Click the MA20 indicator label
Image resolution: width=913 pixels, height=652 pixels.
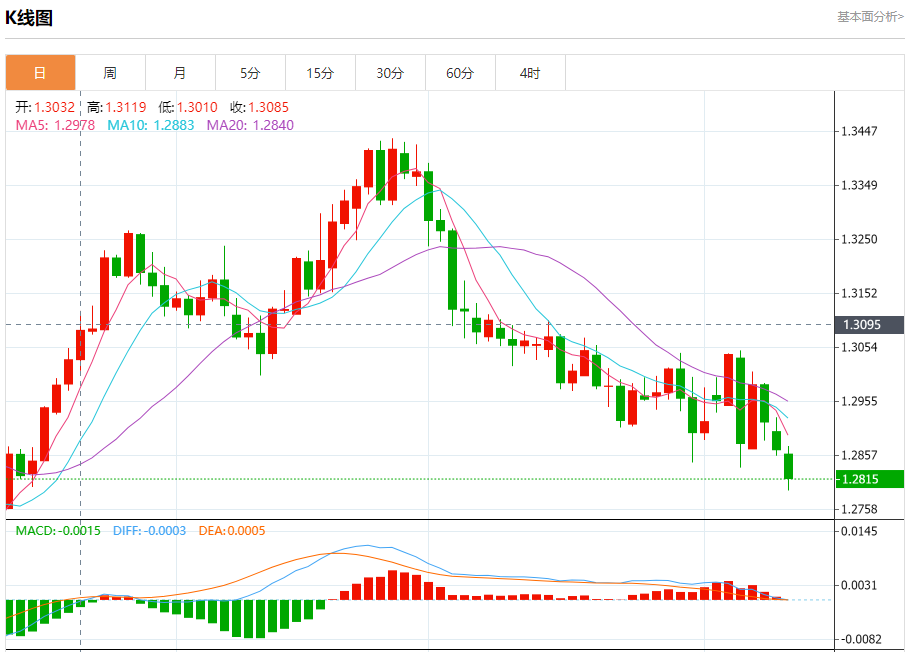250,125
